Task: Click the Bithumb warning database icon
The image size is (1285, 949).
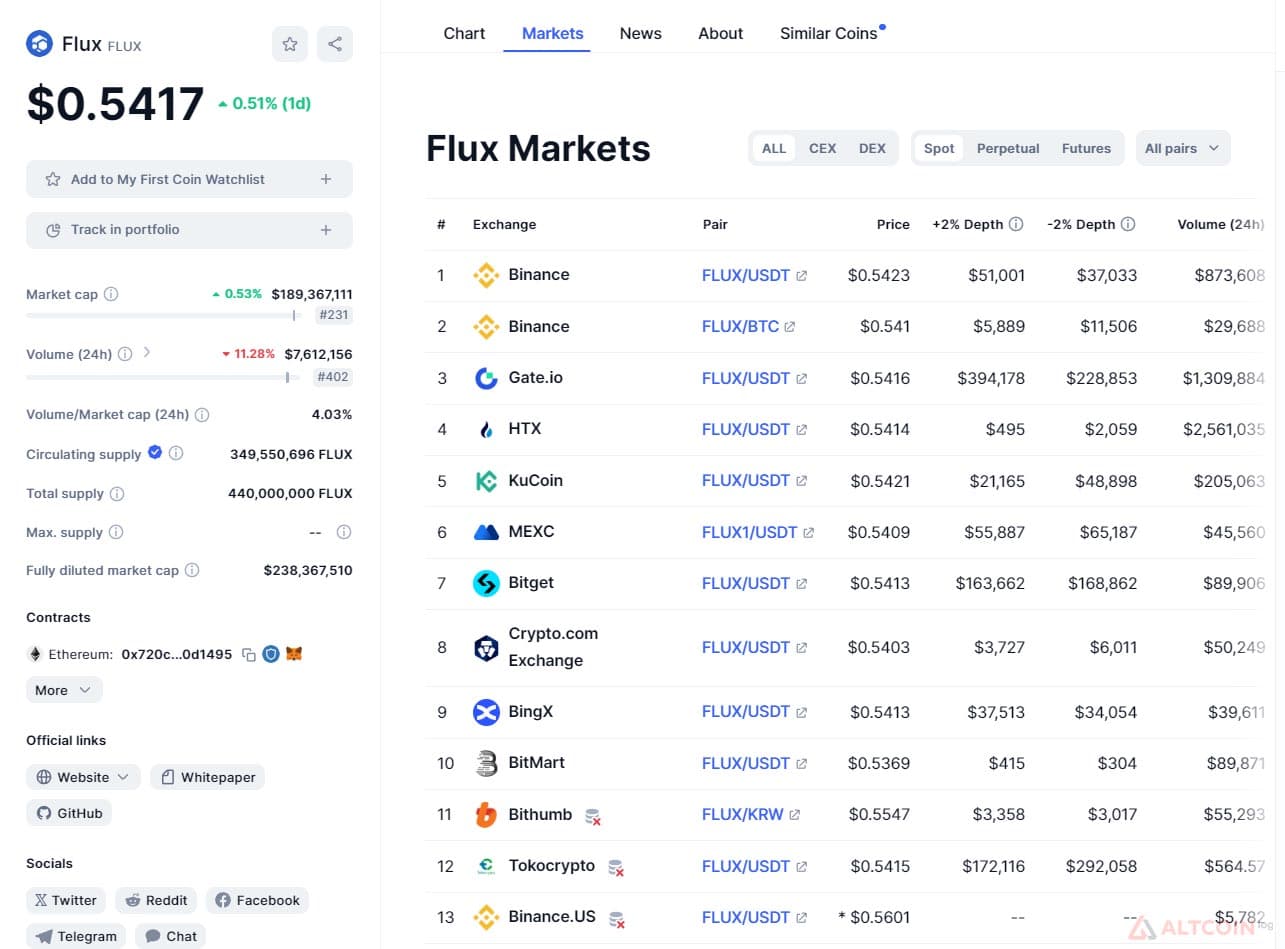Action: click(593, 816)
